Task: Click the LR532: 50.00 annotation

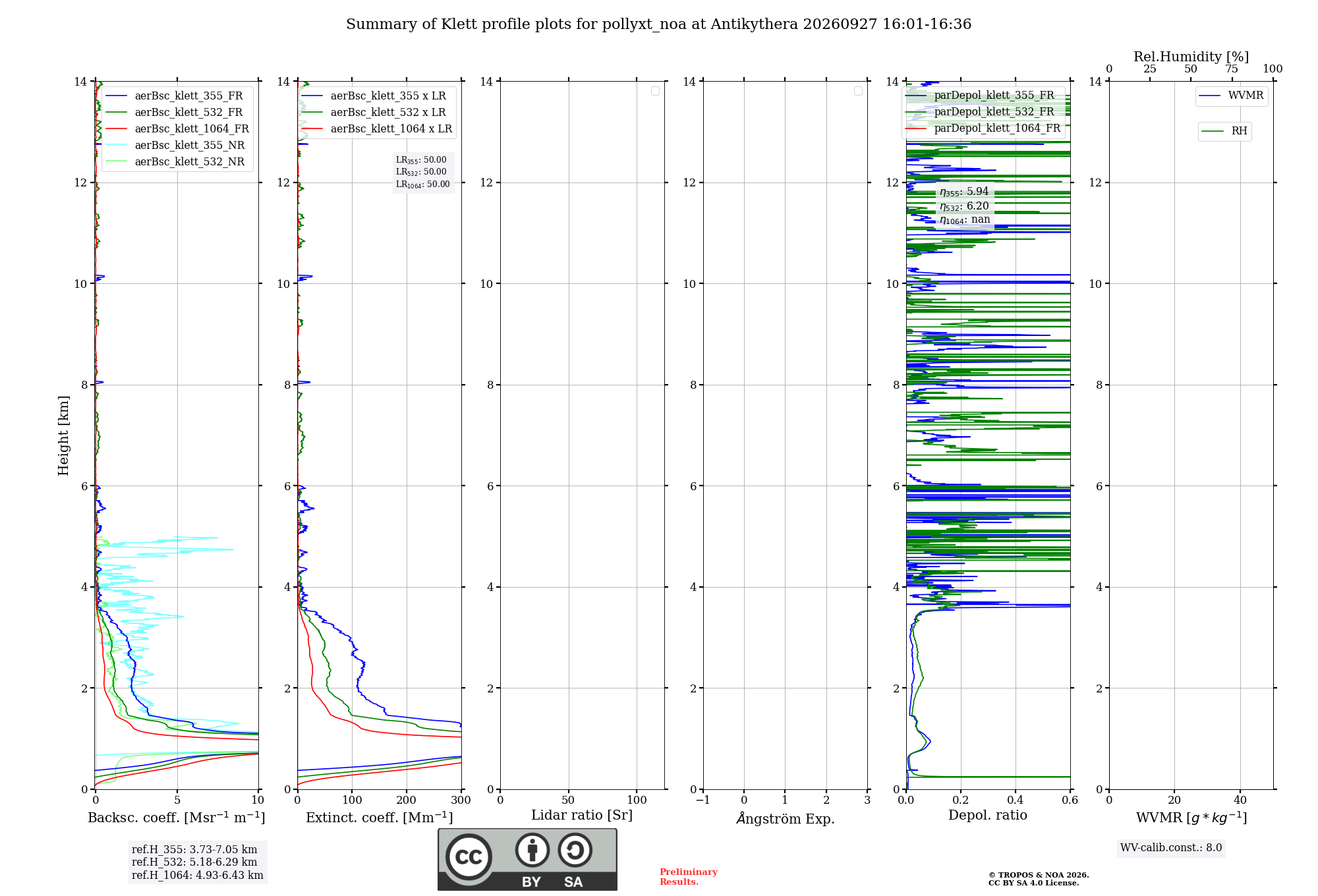Action: [421, 172]
